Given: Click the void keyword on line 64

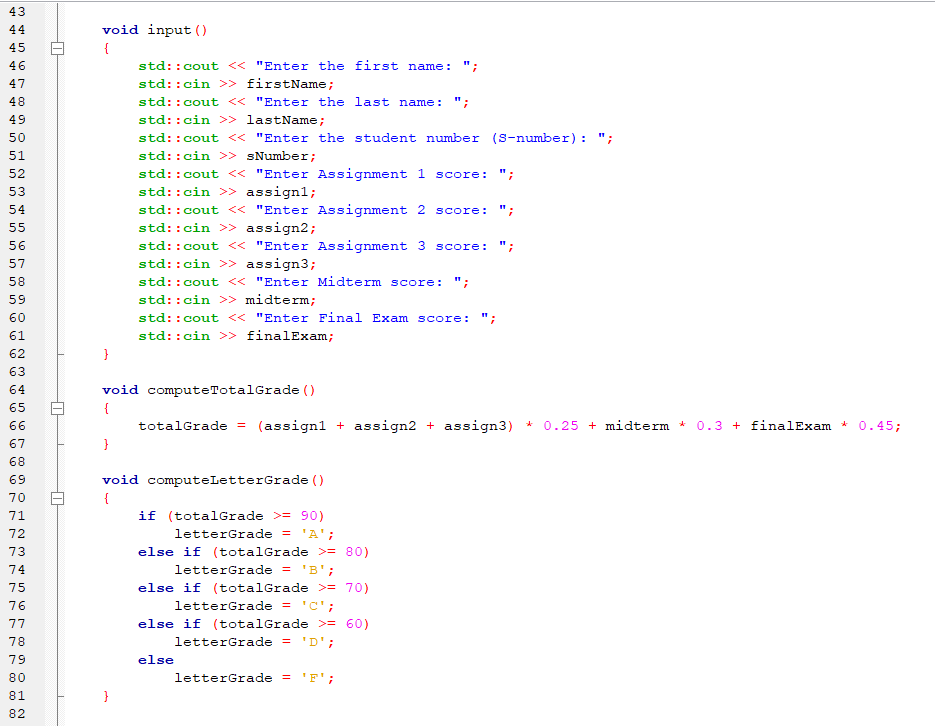Looking at the screenshot, I should (120, 389).
